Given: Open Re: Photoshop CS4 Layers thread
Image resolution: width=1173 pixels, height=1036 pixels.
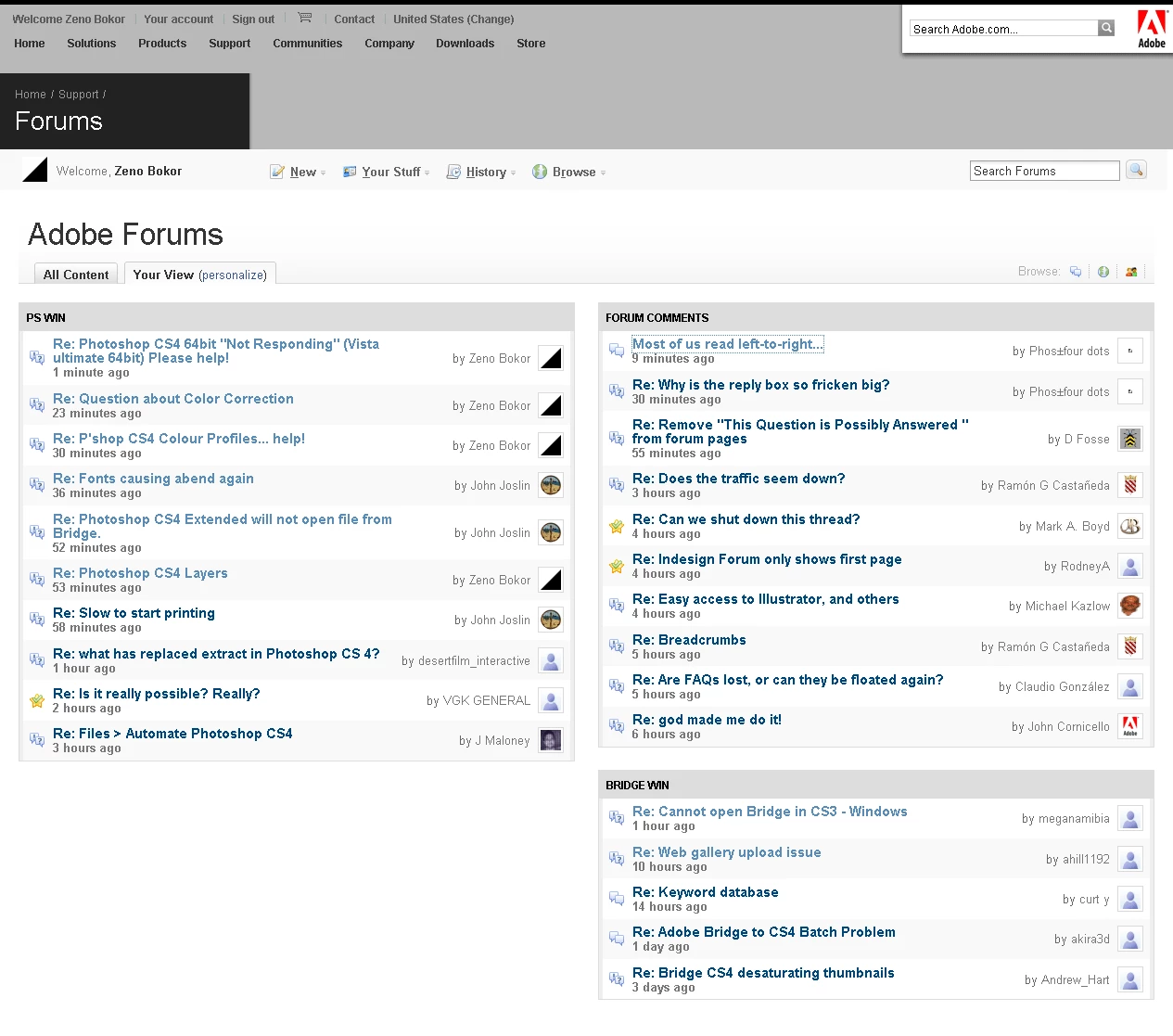Looking at the screenshot, I should [x=140, y=573].
